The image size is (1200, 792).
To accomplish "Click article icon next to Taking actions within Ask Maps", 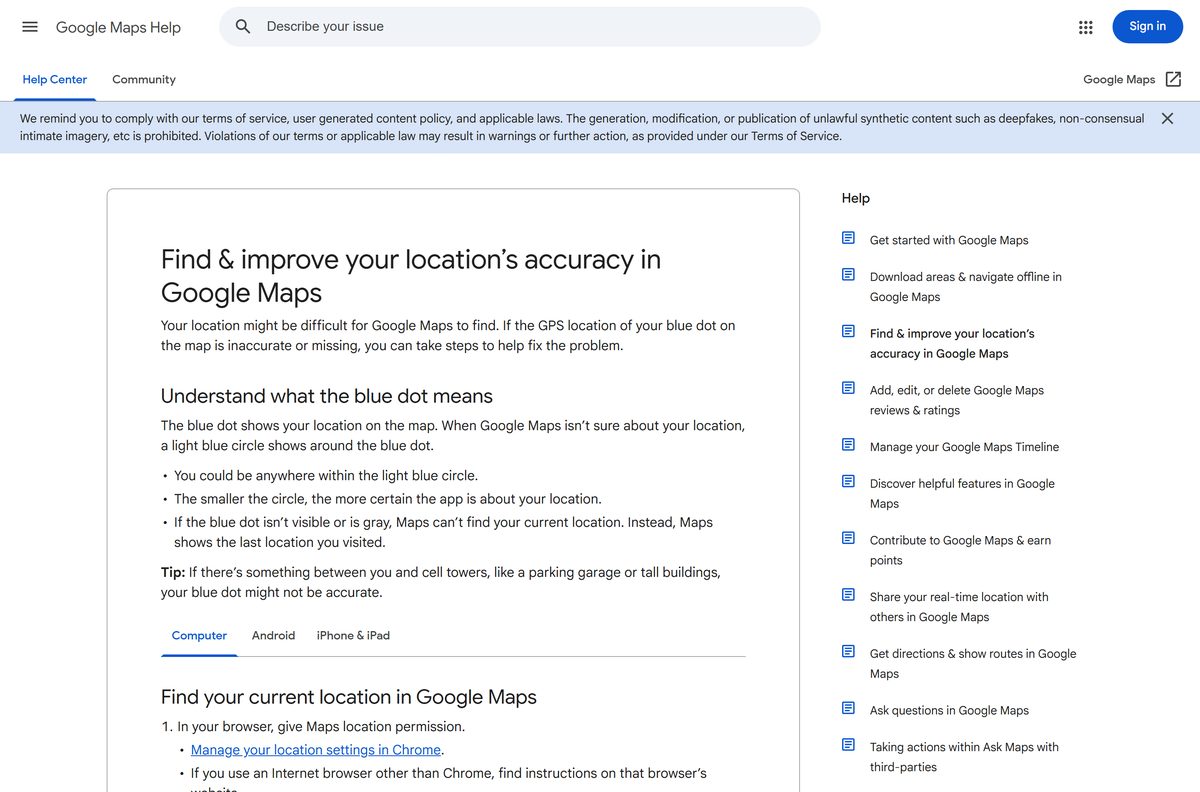I will click(x=848, y=745).
